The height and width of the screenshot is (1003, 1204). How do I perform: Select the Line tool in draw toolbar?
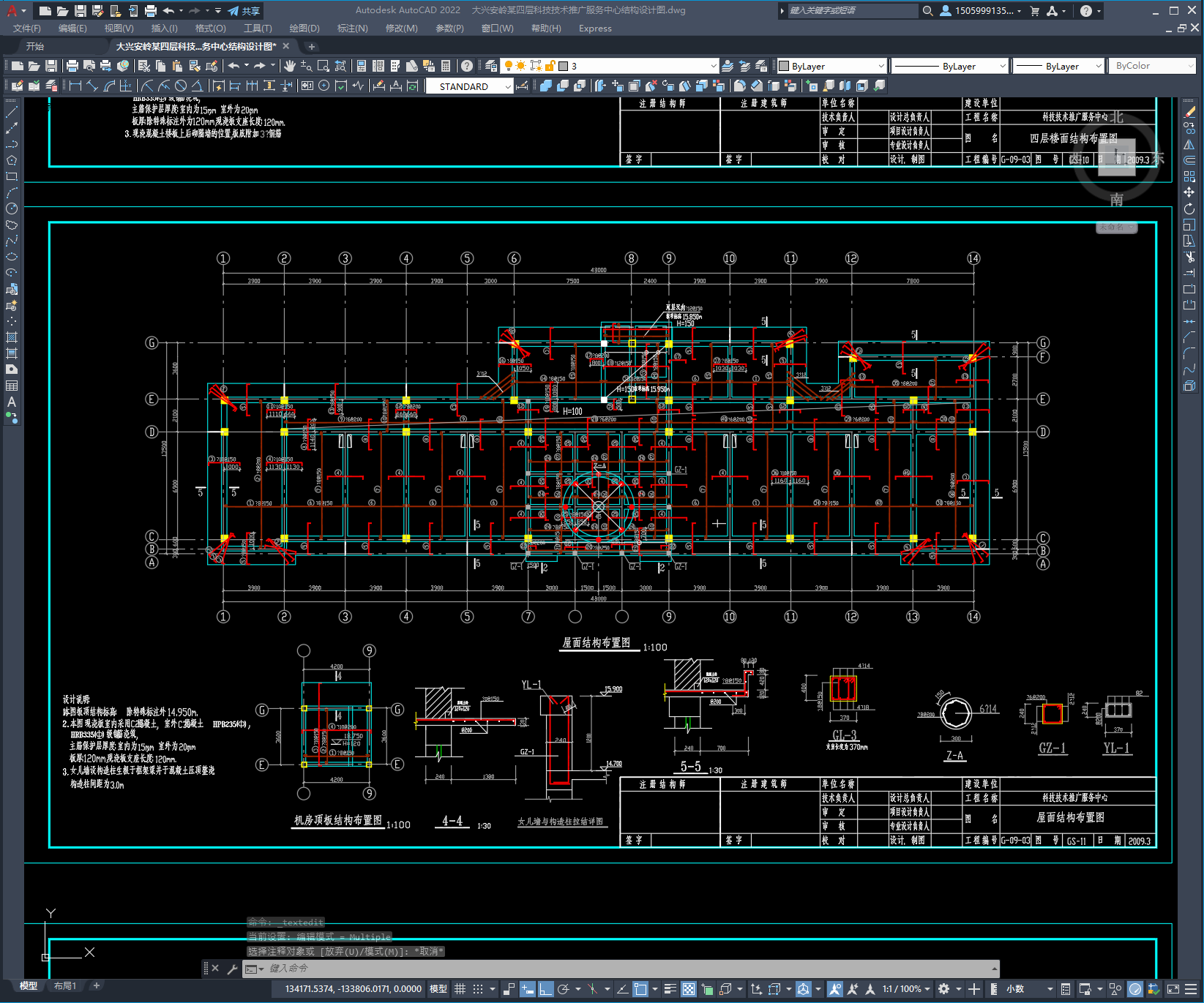coord(12,112)
